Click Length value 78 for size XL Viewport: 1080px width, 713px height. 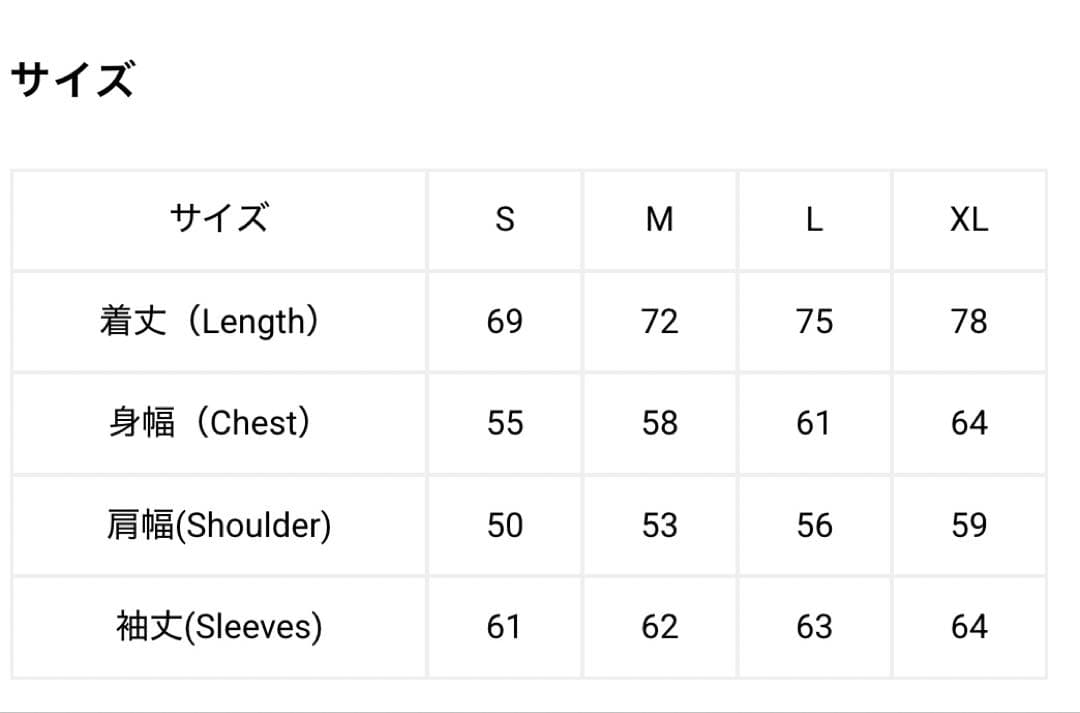(x=969, y=321)
